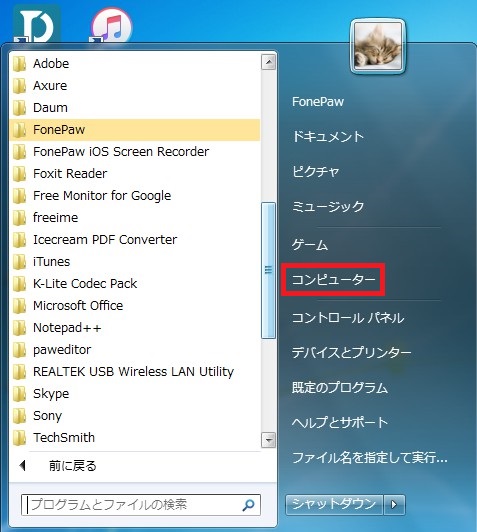This screenshot has height=532, width=477.
Task: Expand the Notepad++ folder label
Action: 67,328
